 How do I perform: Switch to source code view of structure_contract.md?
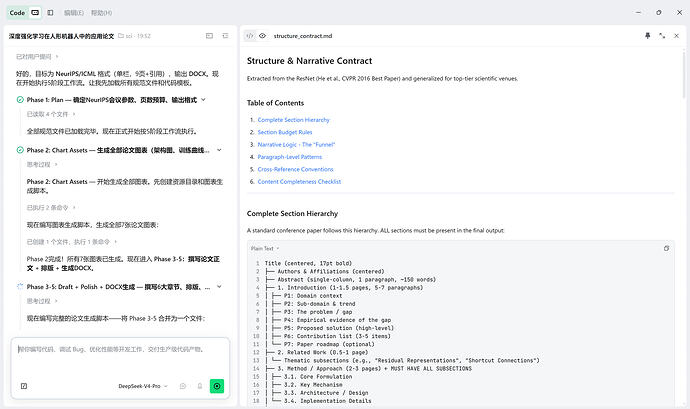tap(250, 36)
